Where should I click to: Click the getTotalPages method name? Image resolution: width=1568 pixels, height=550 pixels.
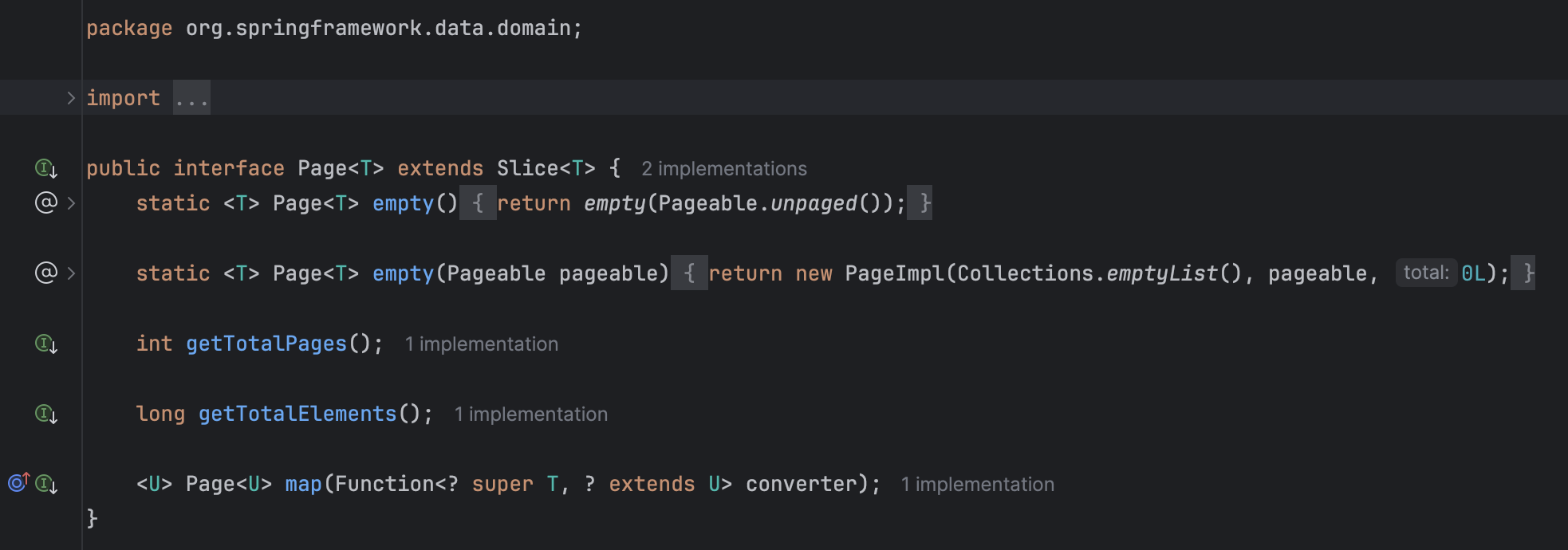coord(266,344)
